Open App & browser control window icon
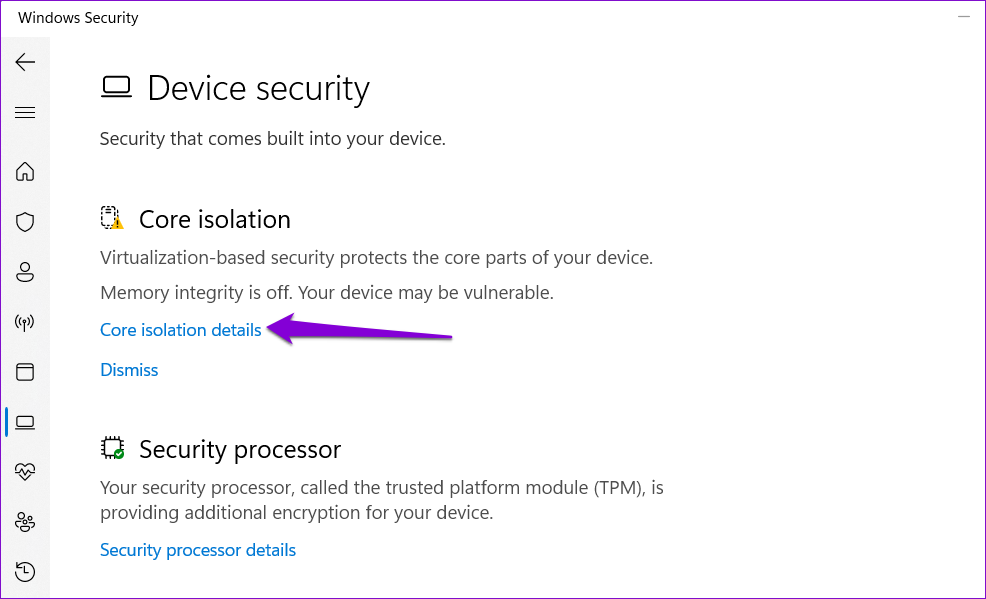Screen dimensions: 986x599 click(x=25, y=372)
